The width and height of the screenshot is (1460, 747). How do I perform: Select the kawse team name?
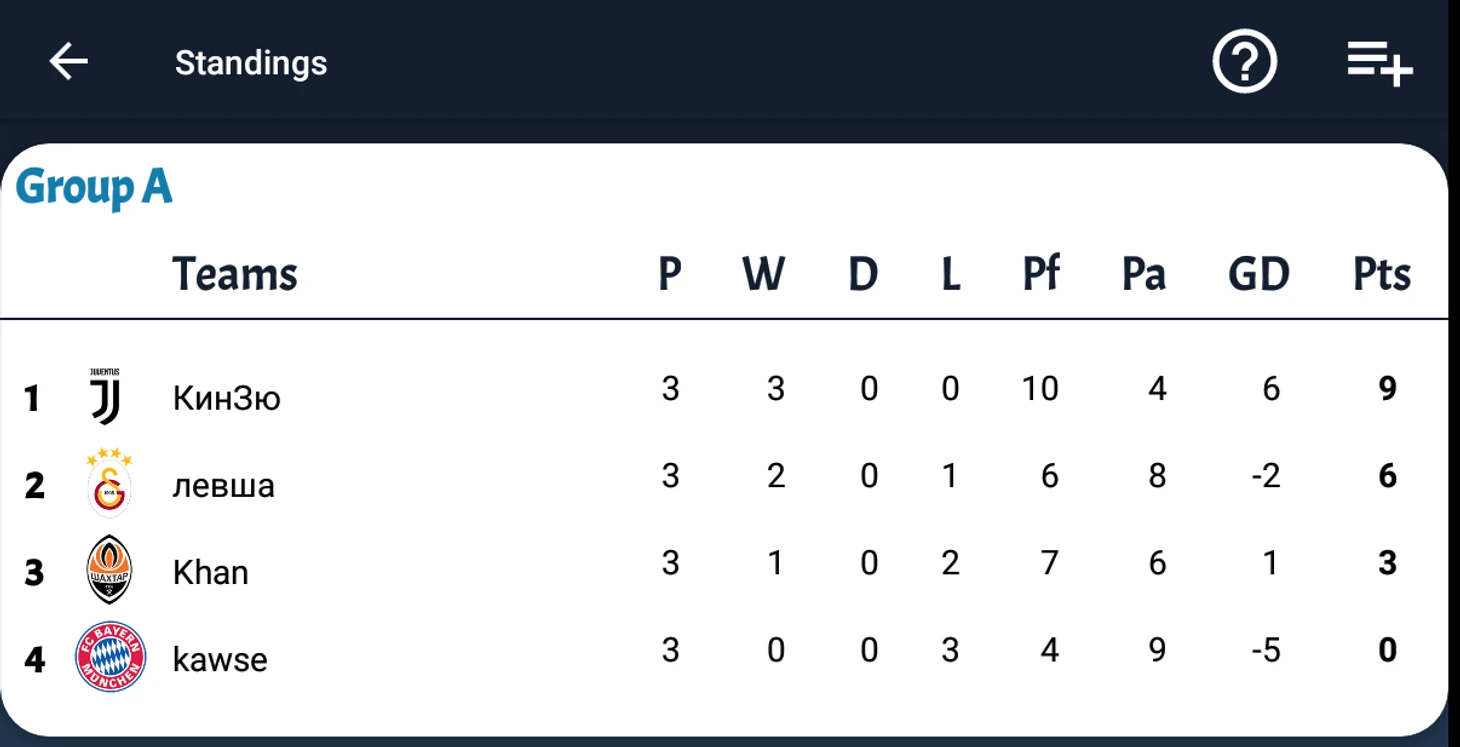click(x=220, y=660)
